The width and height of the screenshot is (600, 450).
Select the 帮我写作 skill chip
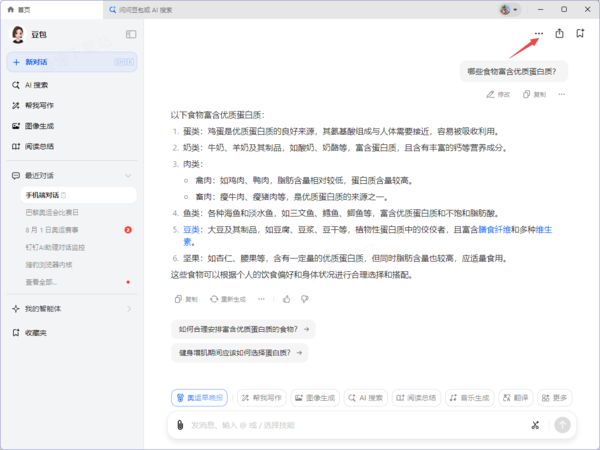click(262, 398)
